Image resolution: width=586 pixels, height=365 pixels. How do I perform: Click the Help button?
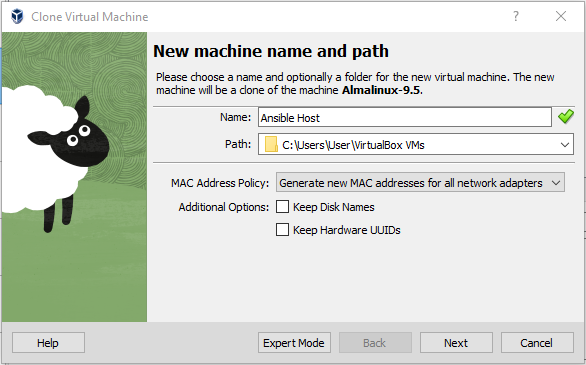[48, 343]
